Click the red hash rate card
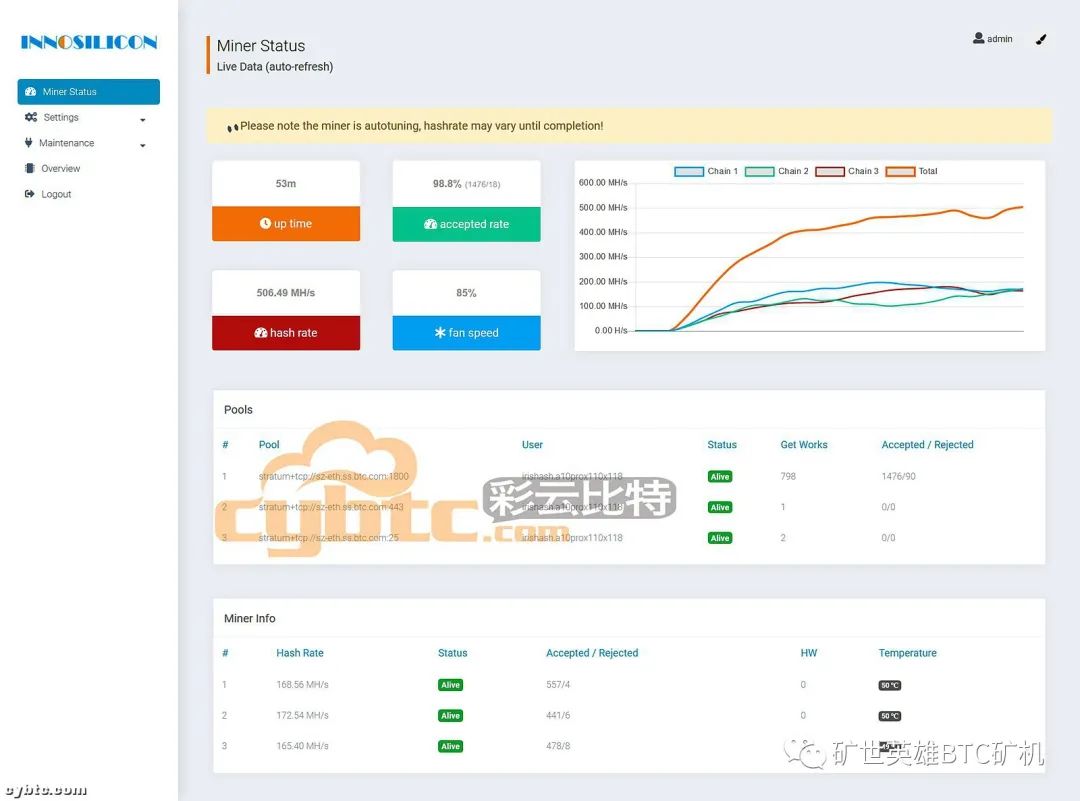This screenshot has width=1080, height=801. click(x=286, y=333)
